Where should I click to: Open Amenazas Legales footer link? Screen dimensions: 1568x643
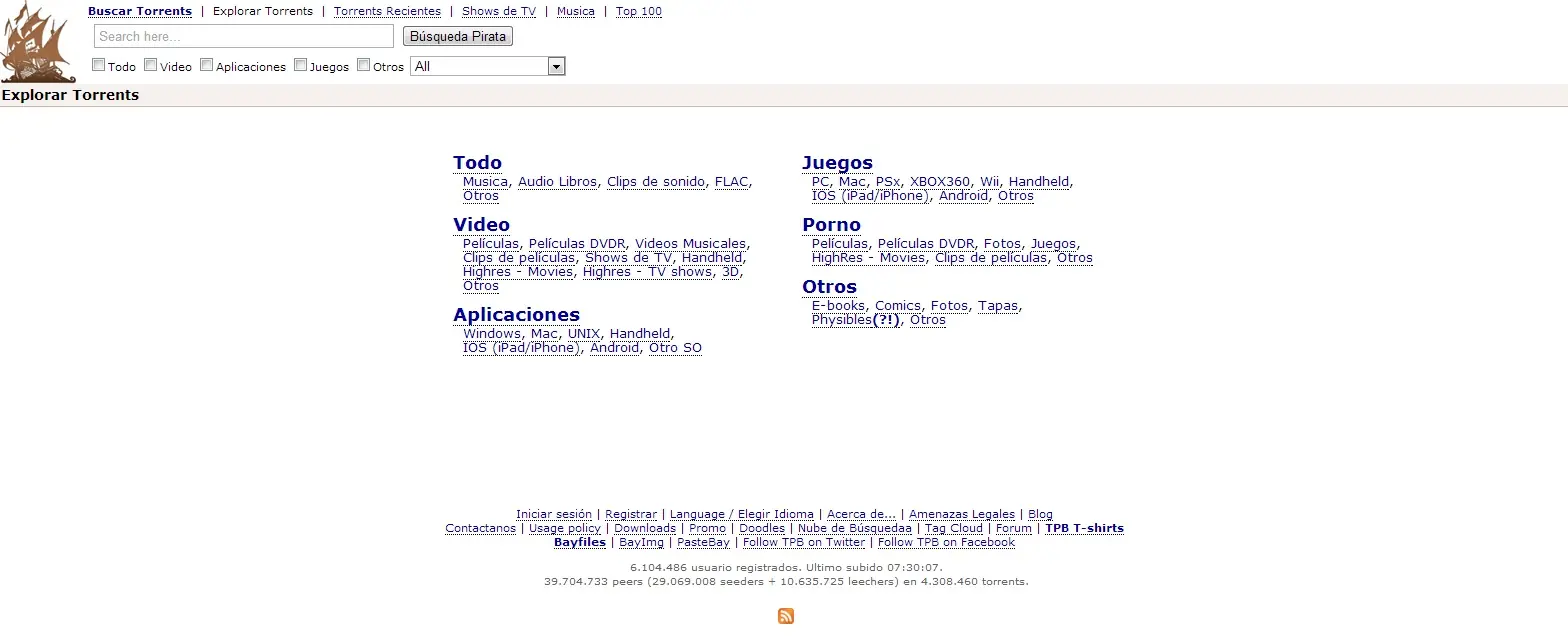pos(962,514)
